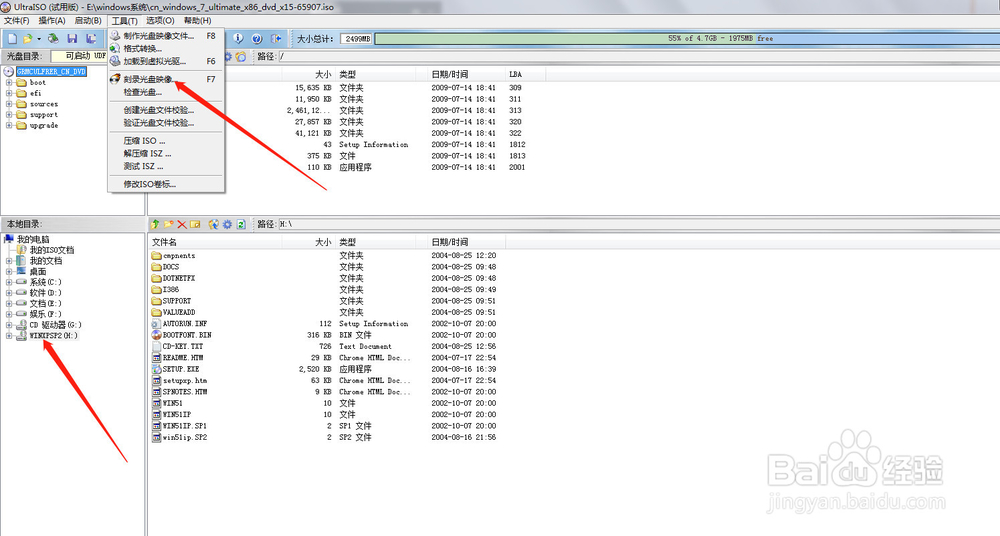Expand the upgrade folder node
The height and width of the screenshot is (536, 1000).
tap(9, 126)
